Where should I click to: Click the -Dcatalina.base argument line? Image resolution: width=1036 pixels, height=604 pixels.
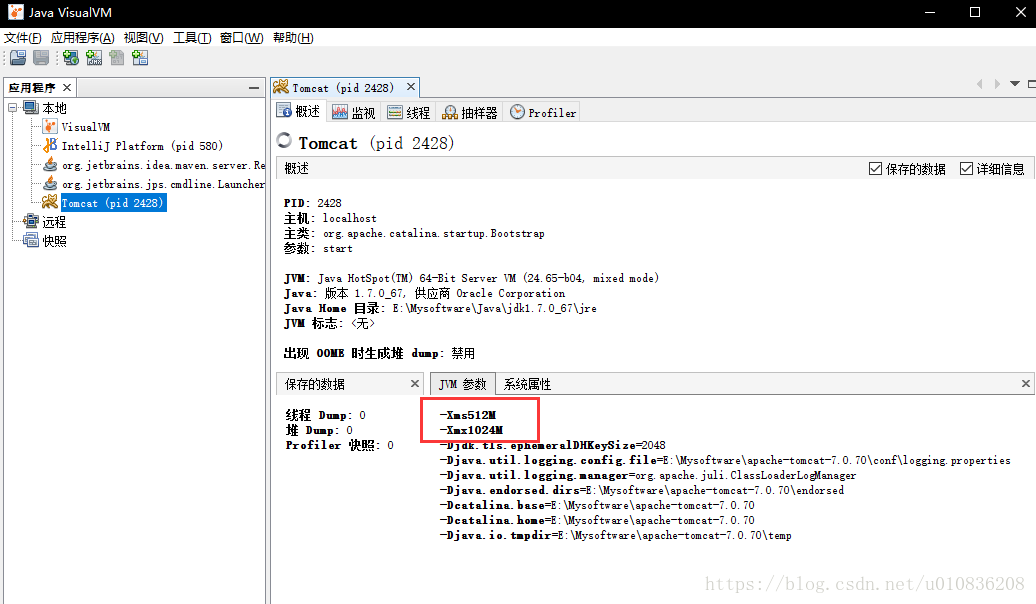597,505
